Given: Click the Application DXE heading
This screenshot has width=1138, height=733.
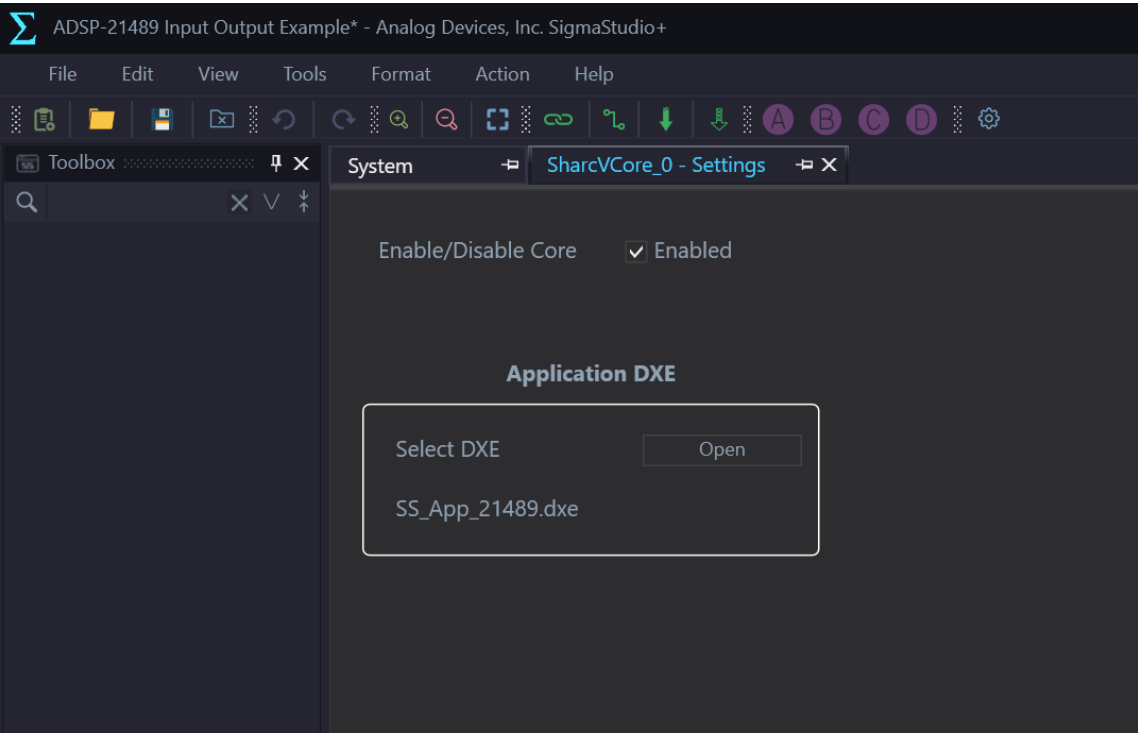Looking at the screenshot, I should coord(591,374).
